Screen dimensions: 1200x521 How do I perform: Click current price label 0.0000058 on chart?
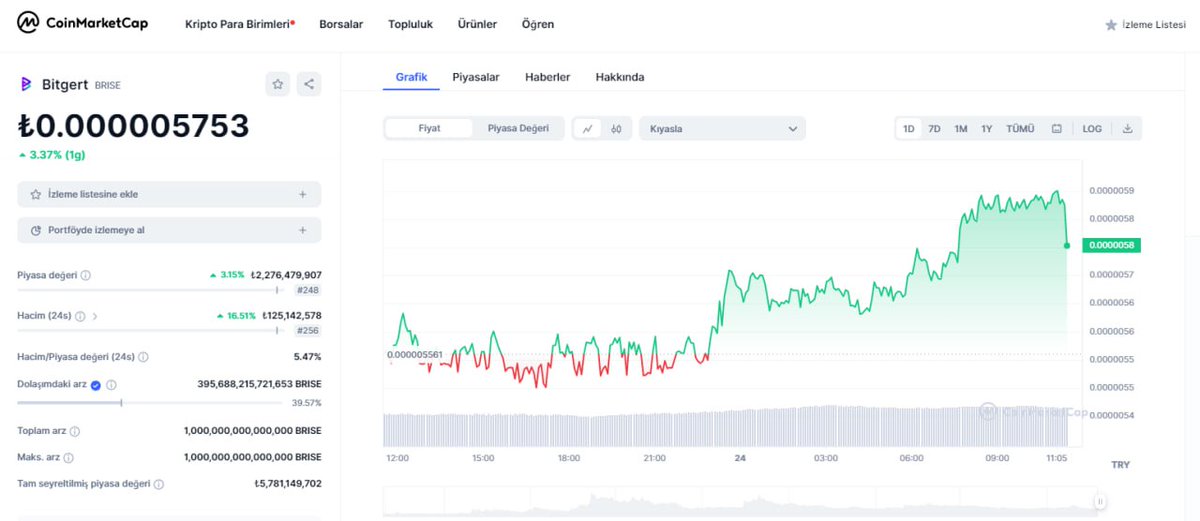coord(1111,245)
